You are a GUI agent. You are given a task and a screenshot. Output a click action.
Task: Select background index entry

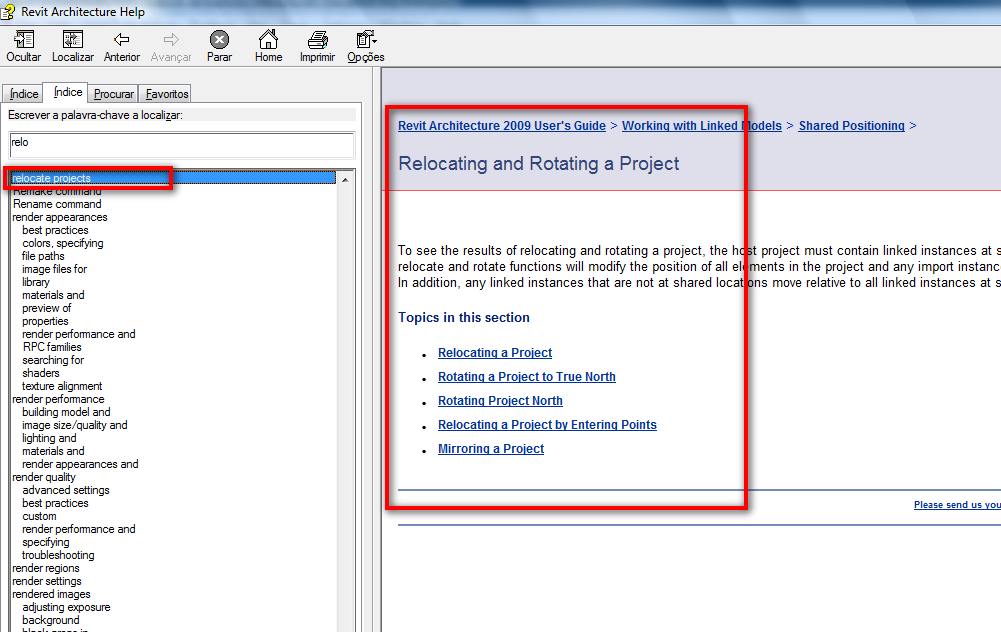[x=50, y=621]
